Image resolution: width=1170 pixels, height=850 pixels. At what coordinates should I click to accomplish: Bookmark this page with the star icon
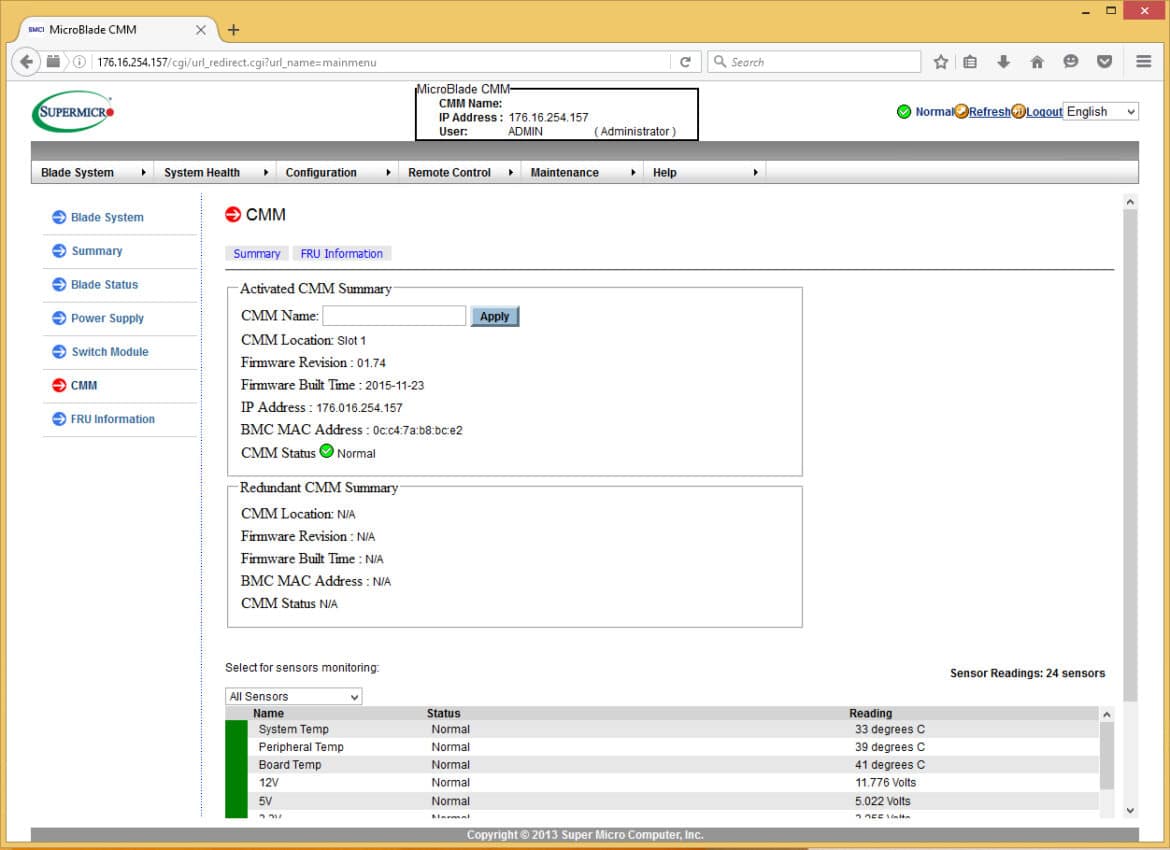pos(941,62)
